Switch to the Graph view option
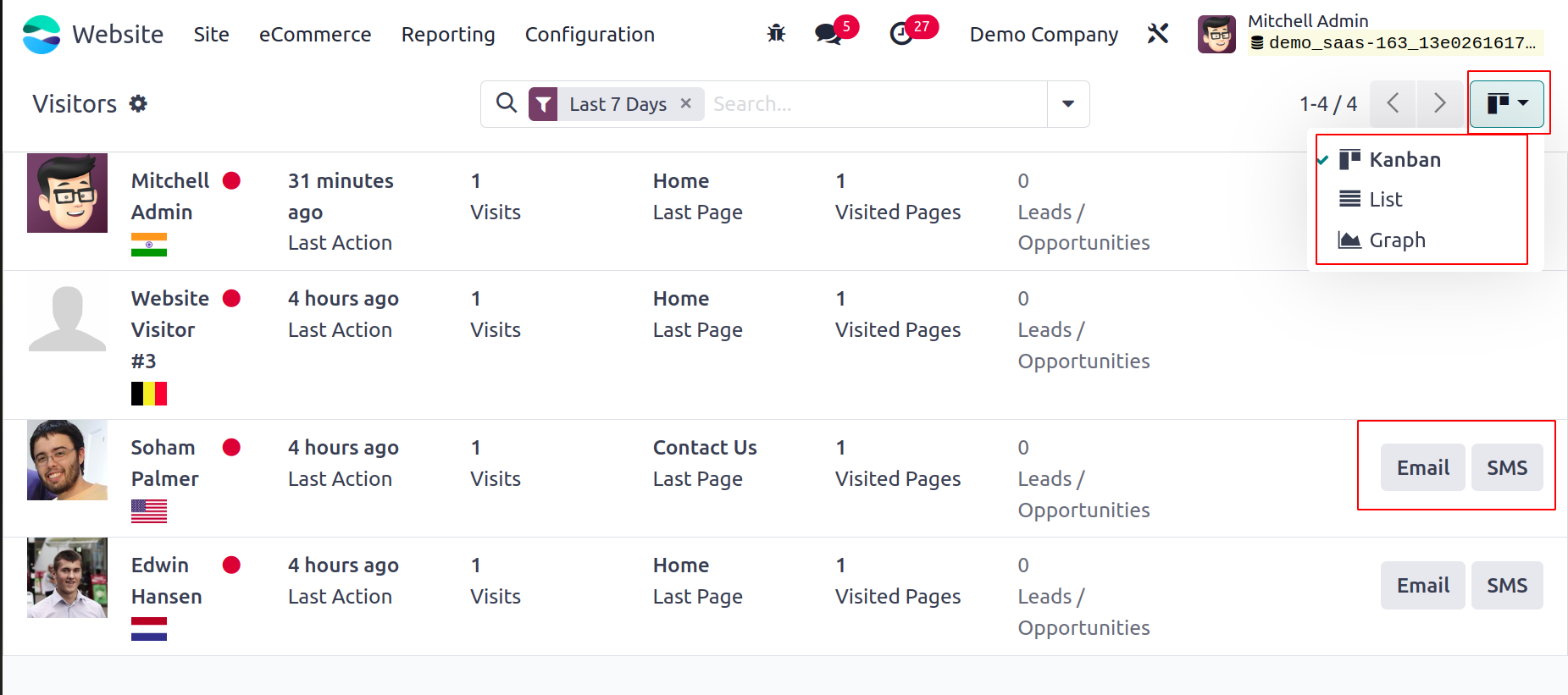1568x695 pixels. (1397, 240)
